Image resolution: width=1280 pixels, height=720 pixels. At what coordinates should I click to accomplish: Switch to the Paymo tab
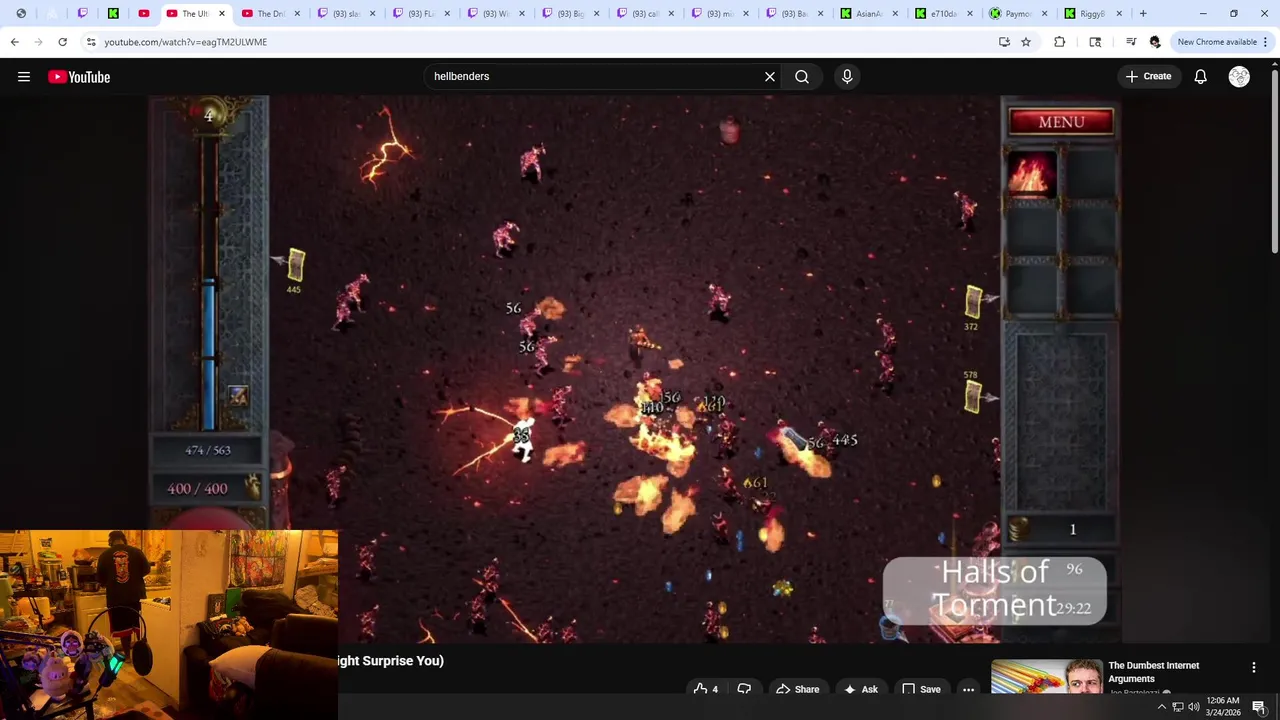1018,14
